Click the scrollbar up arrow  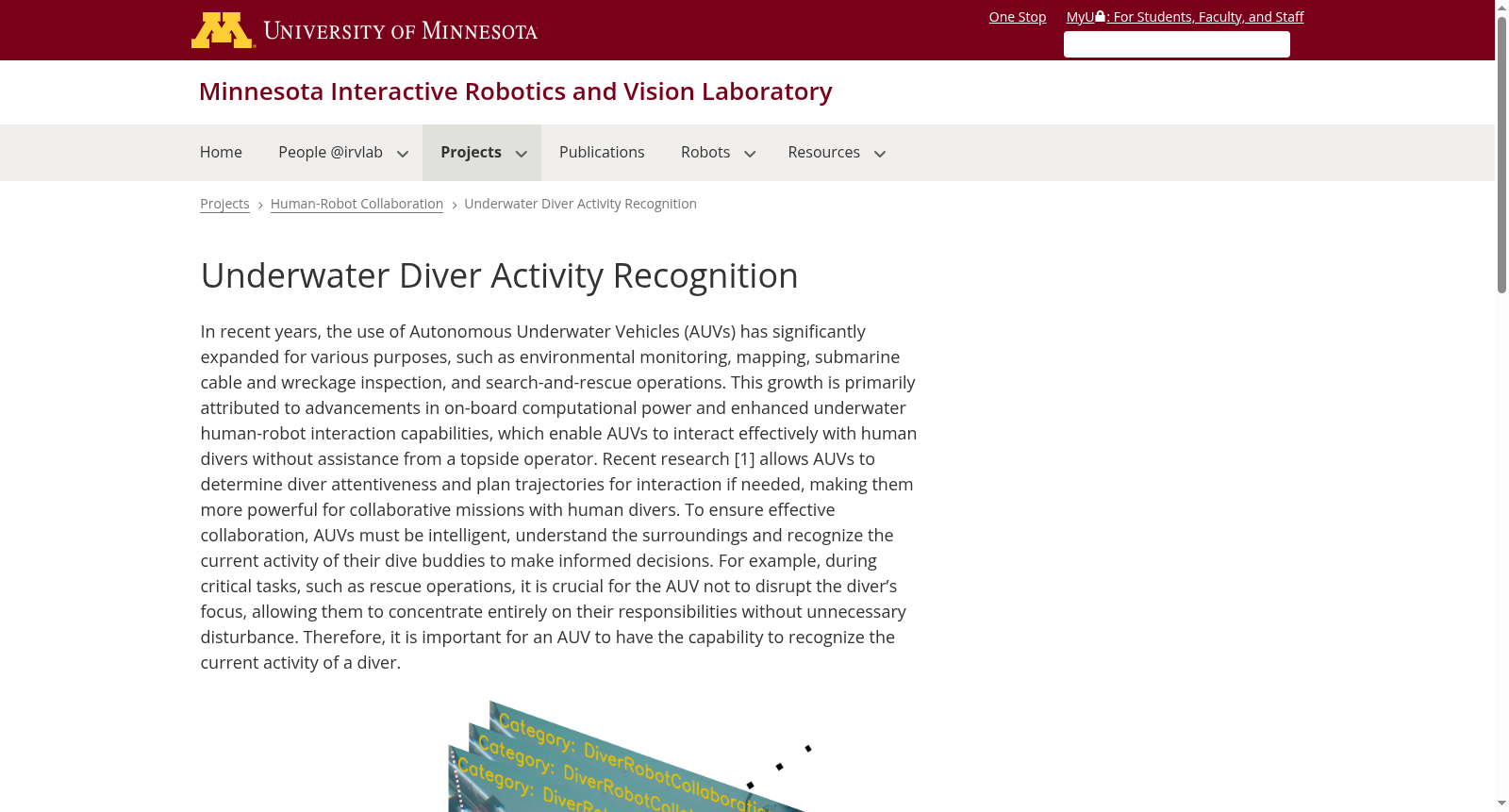pos(1502,8)
